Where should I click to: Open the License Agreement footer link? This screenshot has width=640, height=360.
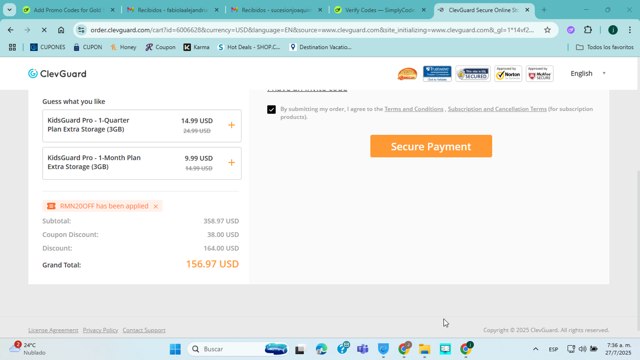53,330
